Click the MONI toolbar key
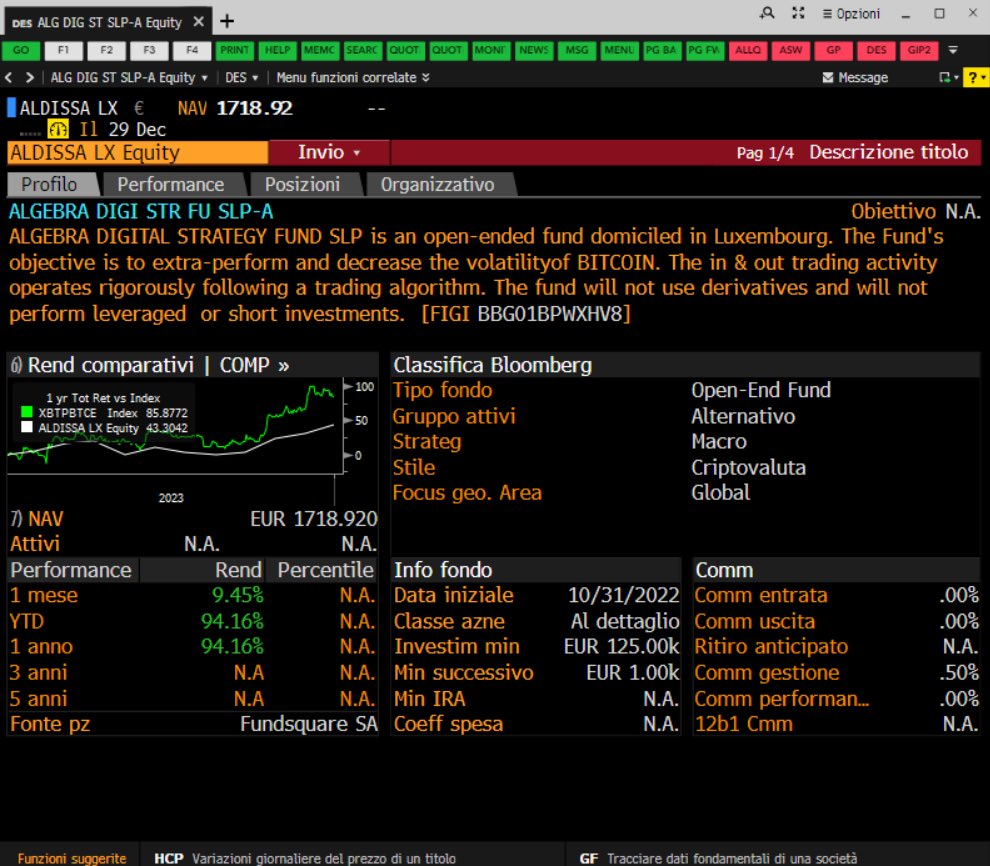The image size is (990, 866). [490, 50]
